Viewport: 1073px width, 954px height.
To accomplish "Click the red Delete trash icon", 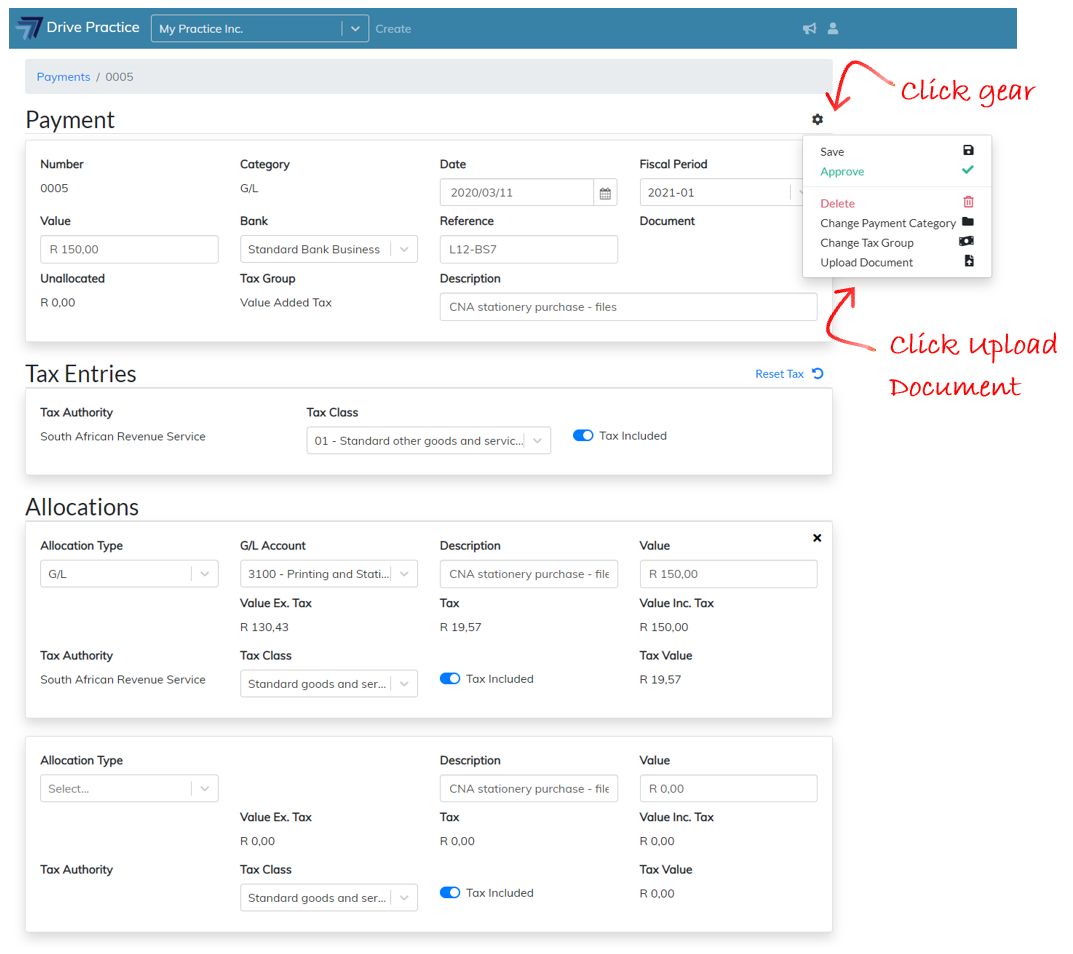I will [968, 202].
